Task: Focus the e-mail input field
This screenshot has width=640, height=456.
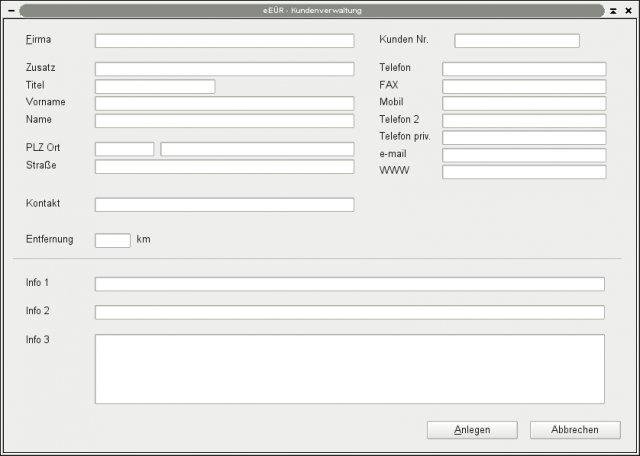Action: [524, 155]
